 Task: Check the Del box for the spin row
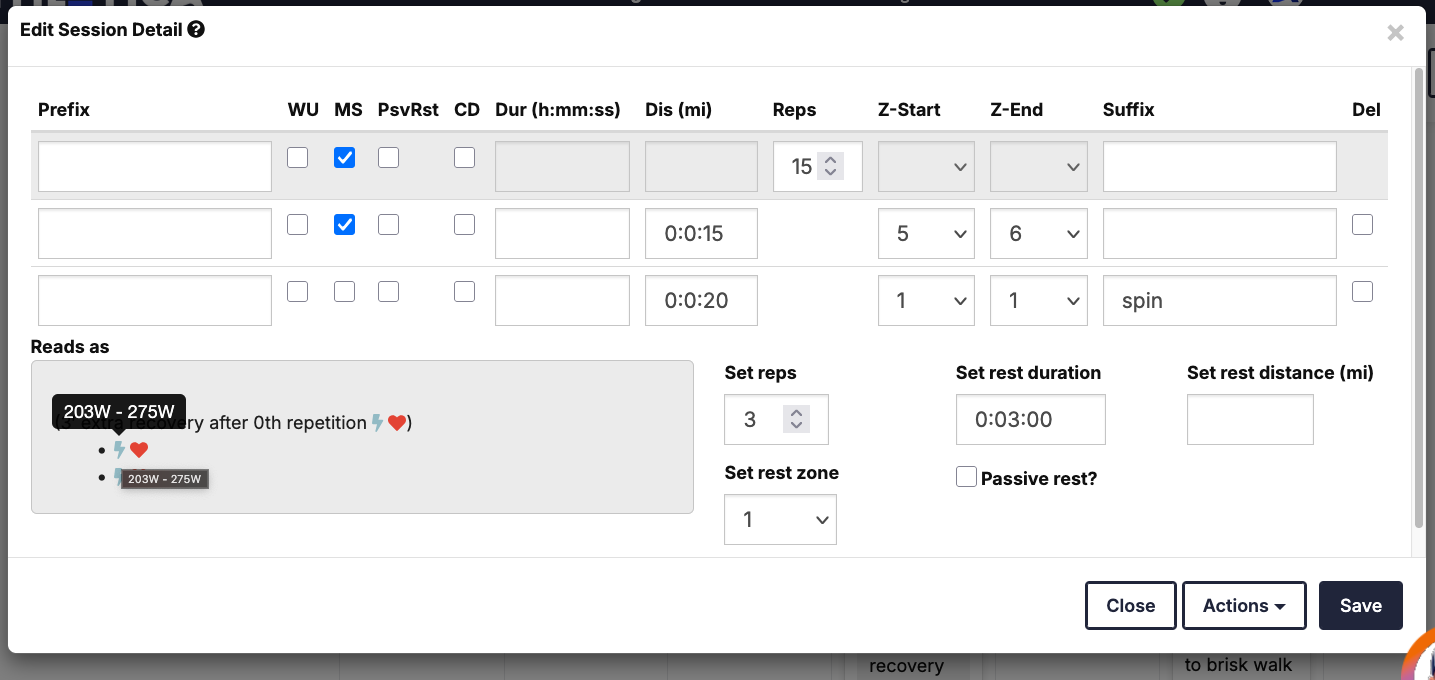(x=1362, y=292)
